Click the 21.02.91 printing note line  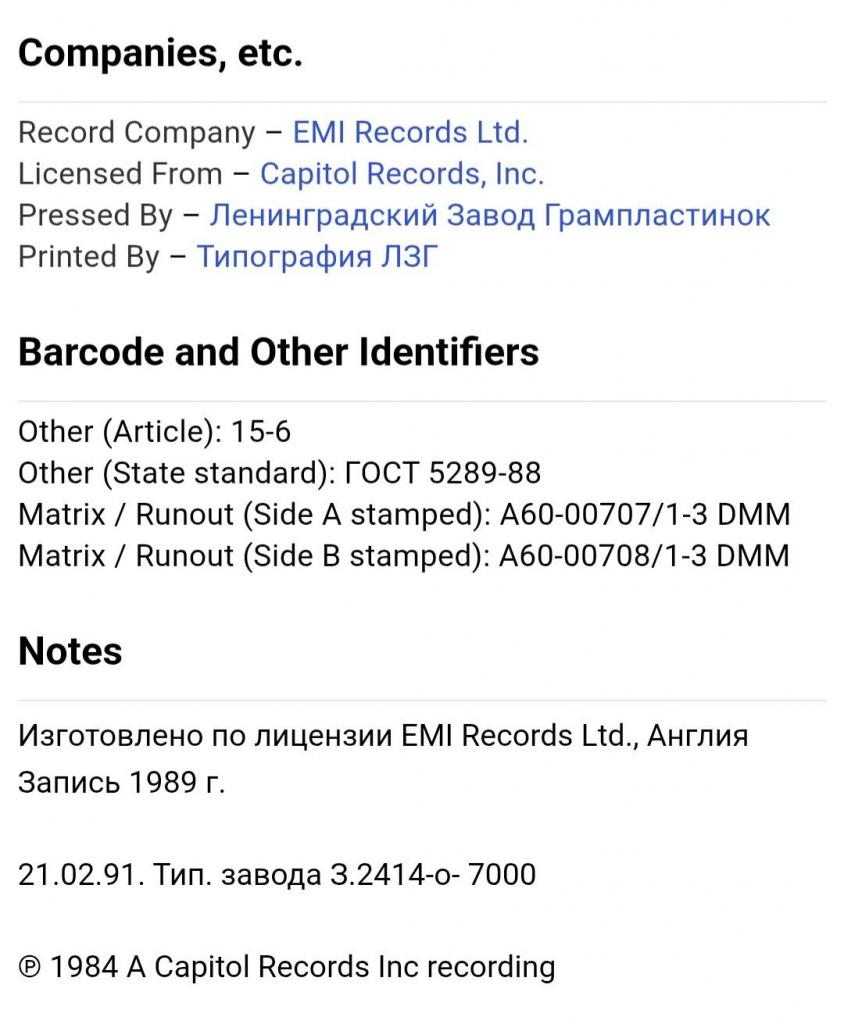pyautogui.click(x=277, y=875)
